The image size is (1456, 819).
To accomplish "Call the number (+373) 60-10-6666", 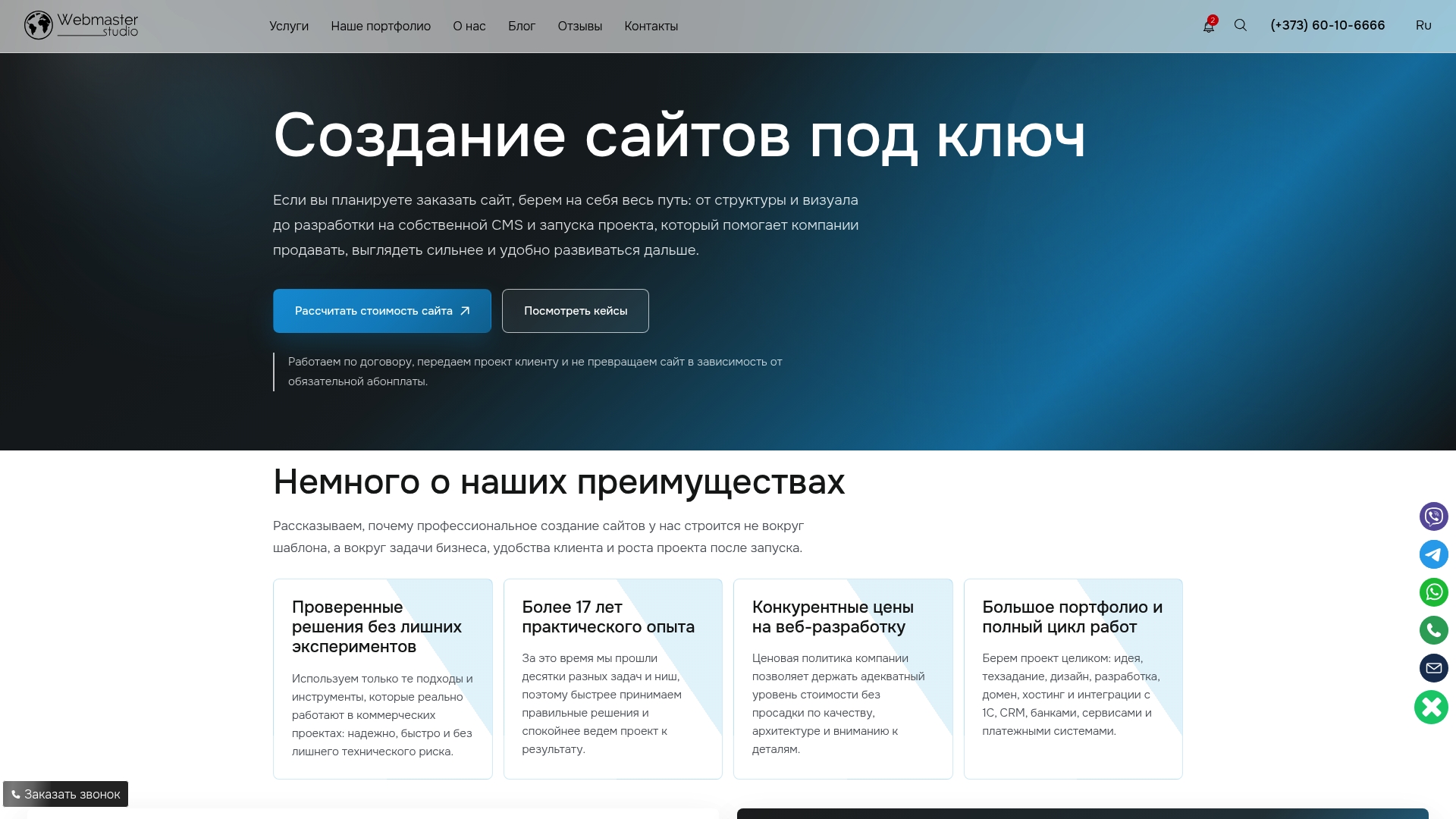I will 1327,25.
